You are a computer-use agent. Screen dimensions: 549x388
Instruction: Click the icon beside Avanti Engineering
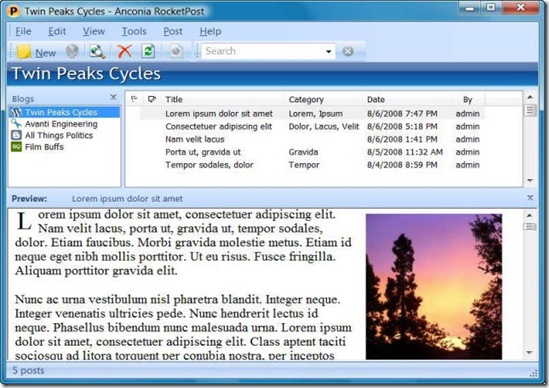pos(16,124)
